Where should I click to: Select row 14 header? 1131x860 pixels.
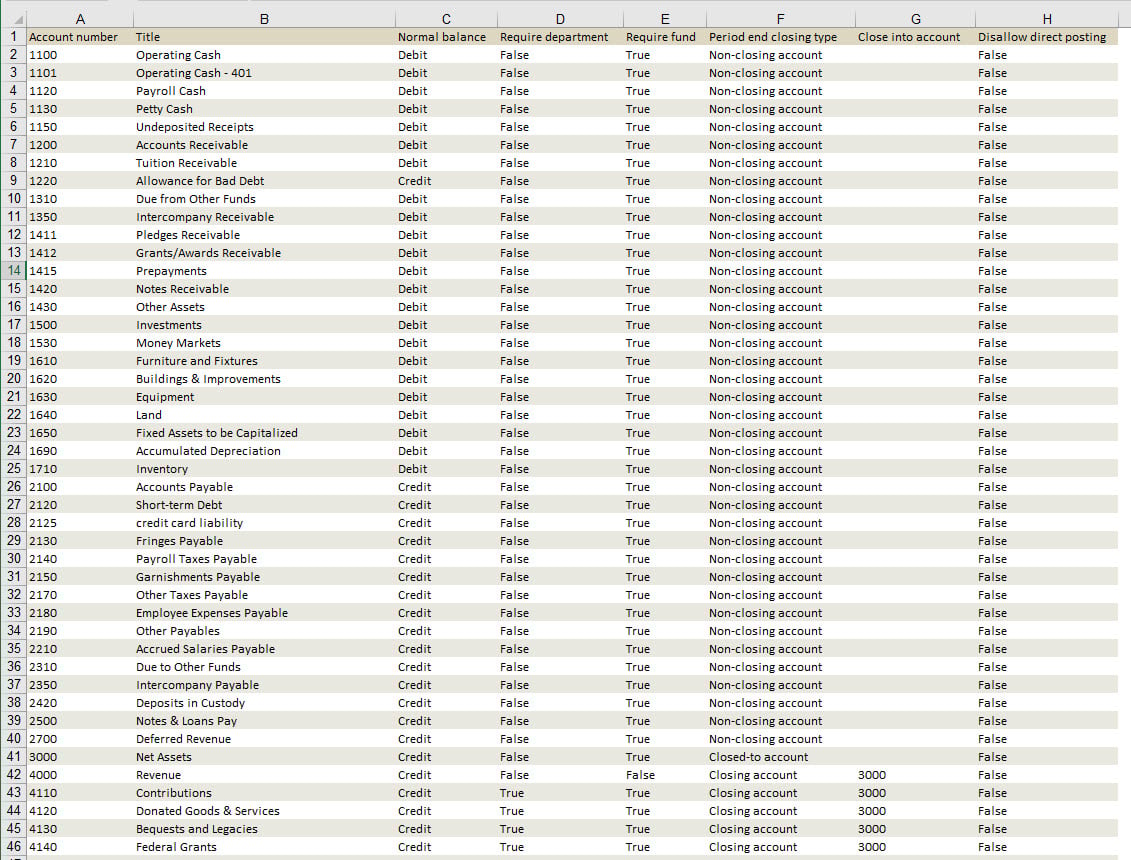pos(14,271)
